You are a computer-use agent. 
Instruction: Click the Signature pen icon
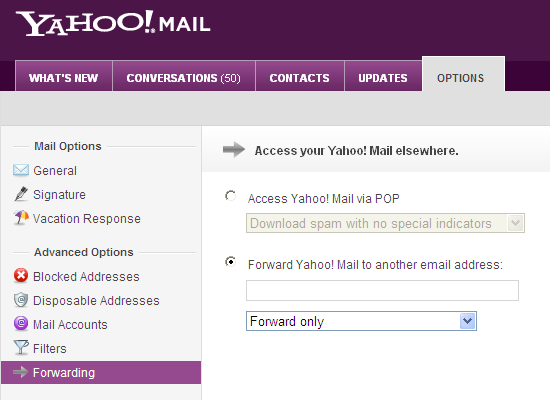[21, 194]
